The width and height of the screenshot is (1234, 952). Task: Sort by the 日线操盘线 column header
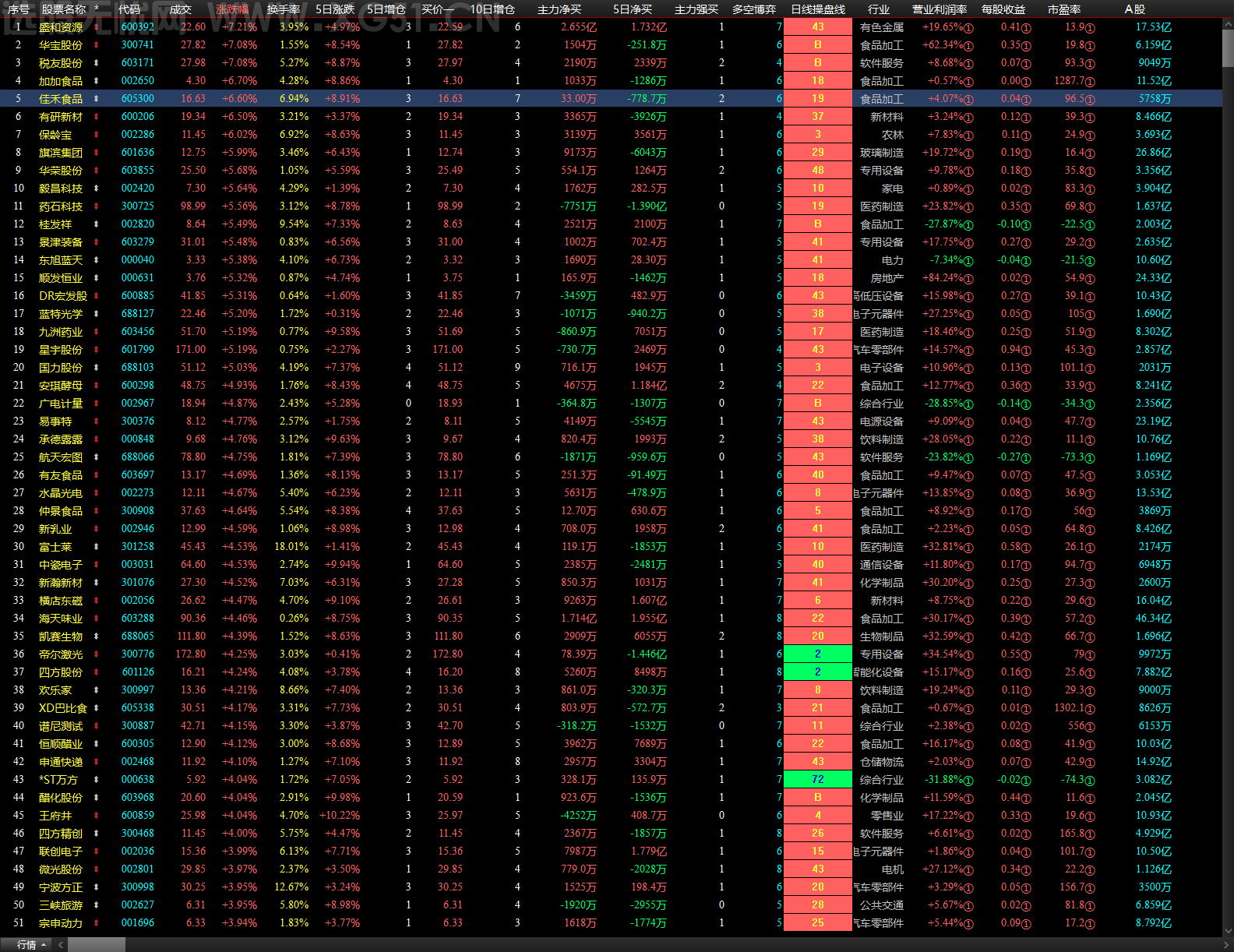(818, 9)
